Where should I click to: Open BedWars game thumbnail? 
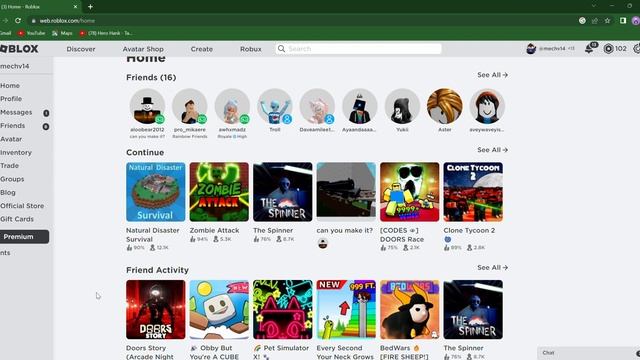[410, 309]
